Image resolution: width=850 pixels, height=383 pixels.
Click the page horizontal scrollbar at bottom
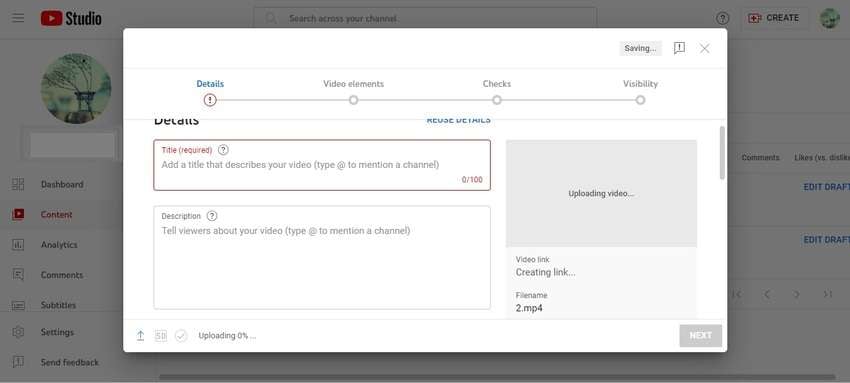pyautogui.click(x=497, y=377)
